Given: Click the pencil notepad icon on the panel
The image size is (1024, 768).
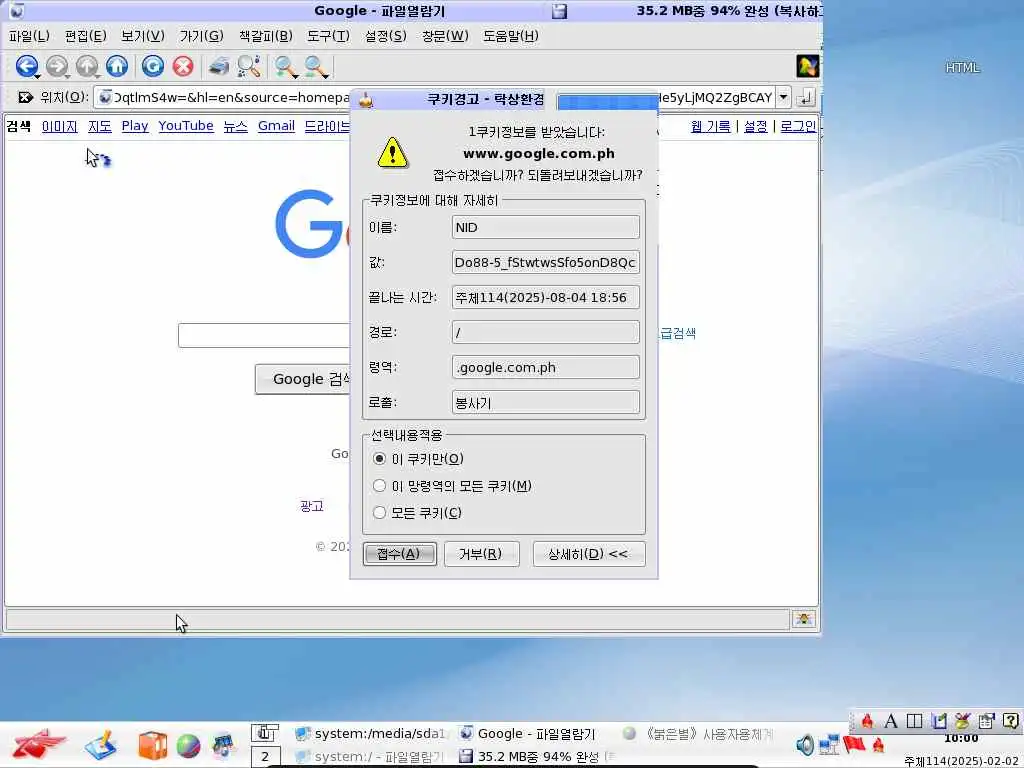Looking at the screenshot, I should (x=101, y=745).
